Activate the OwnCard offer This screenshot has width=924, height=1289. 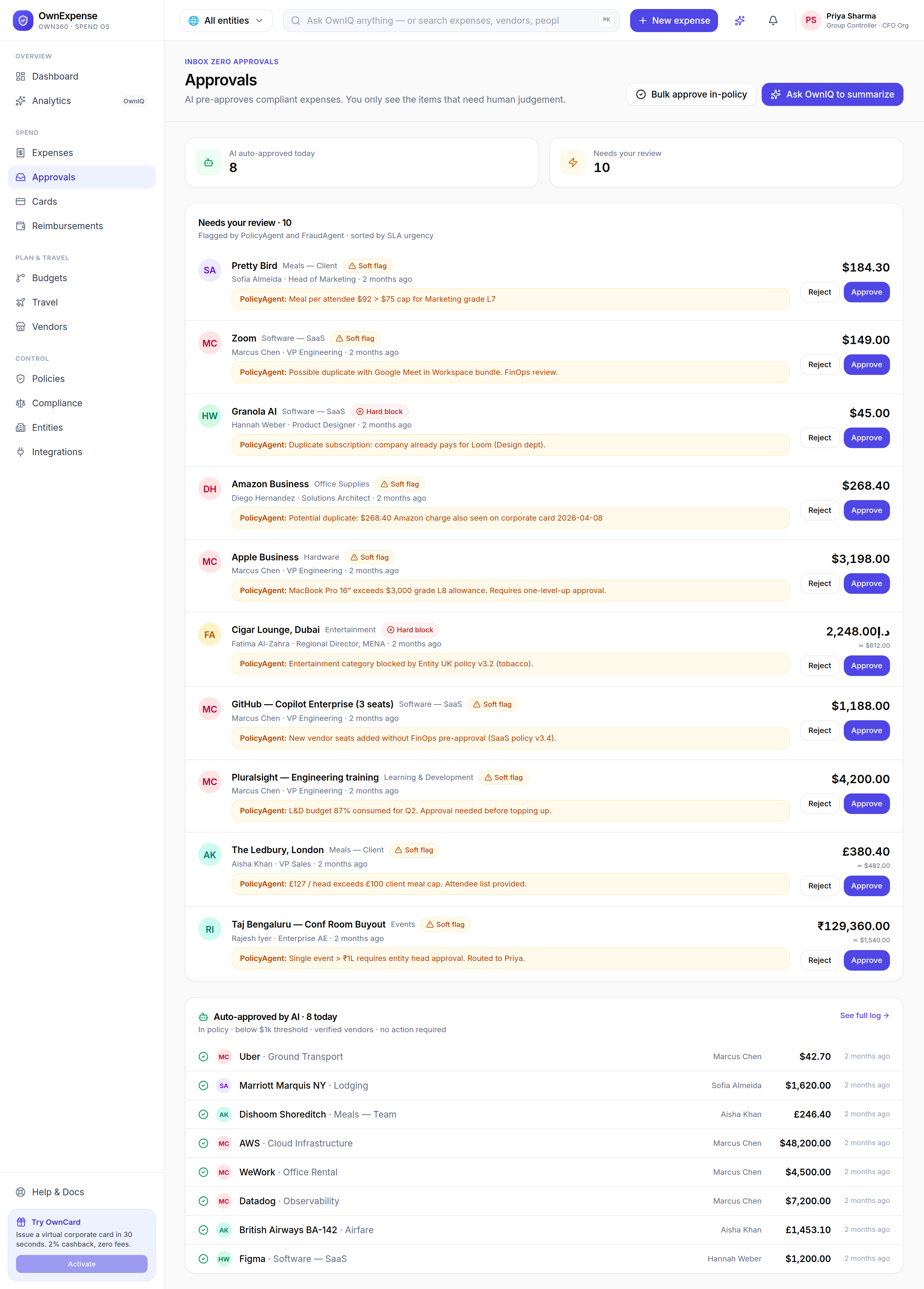[x=82, y=1264]
